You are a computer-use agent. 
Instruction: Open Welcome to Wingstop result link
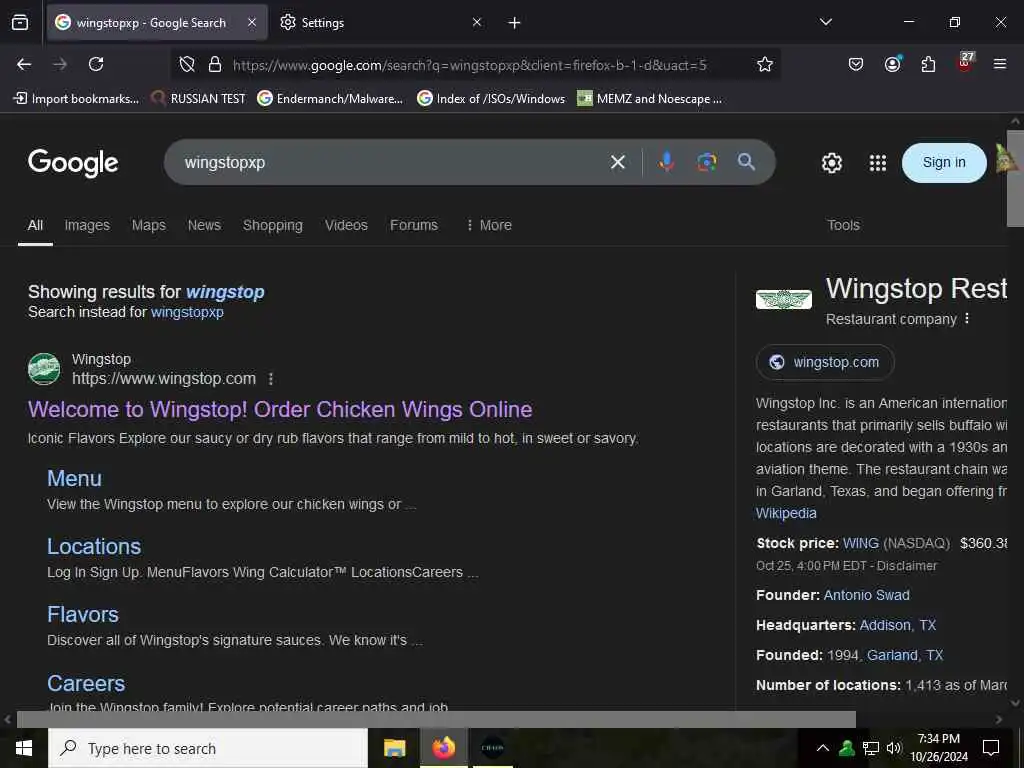tap(280, 409)
